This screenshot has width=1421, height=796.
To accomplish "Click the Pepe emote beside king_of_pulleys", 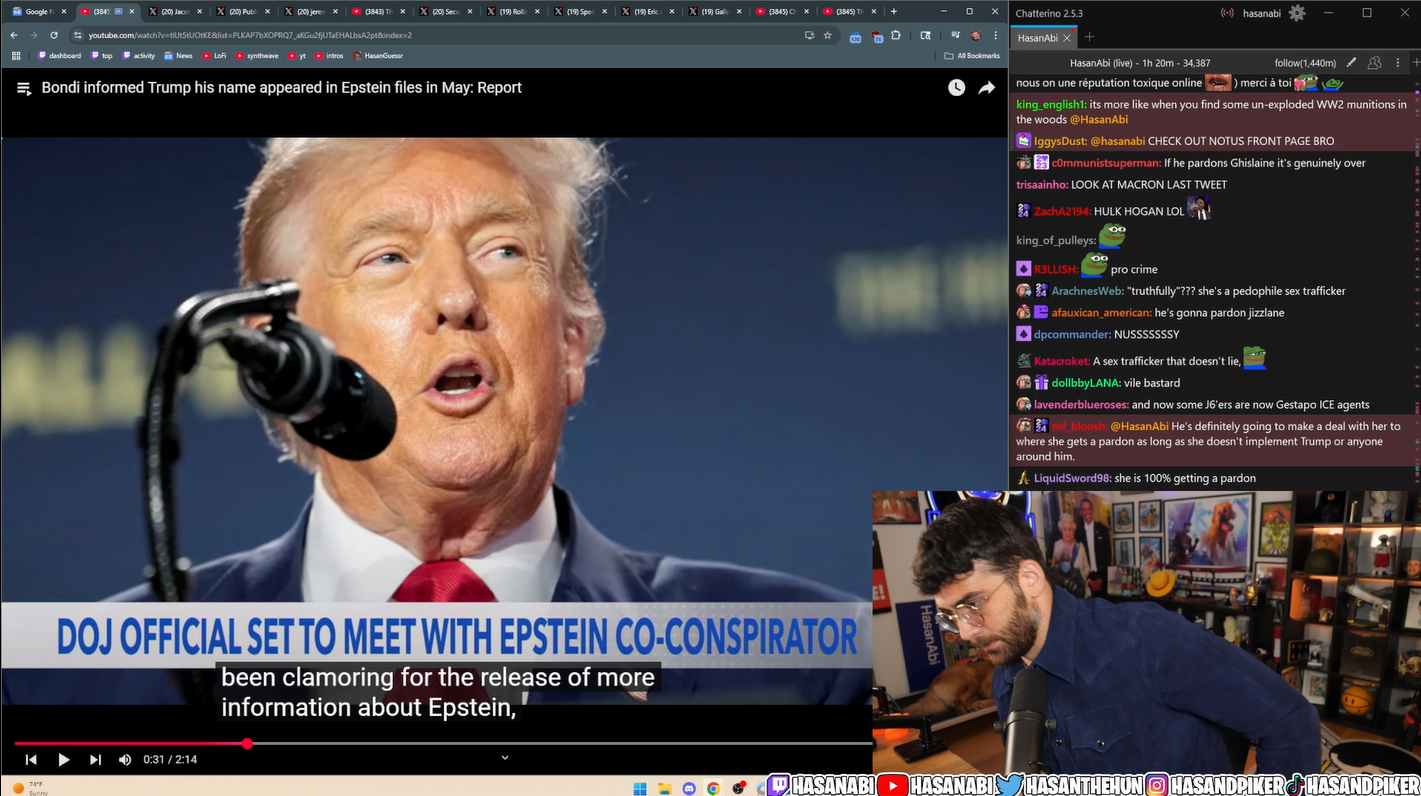I will tap(1112, 236).
